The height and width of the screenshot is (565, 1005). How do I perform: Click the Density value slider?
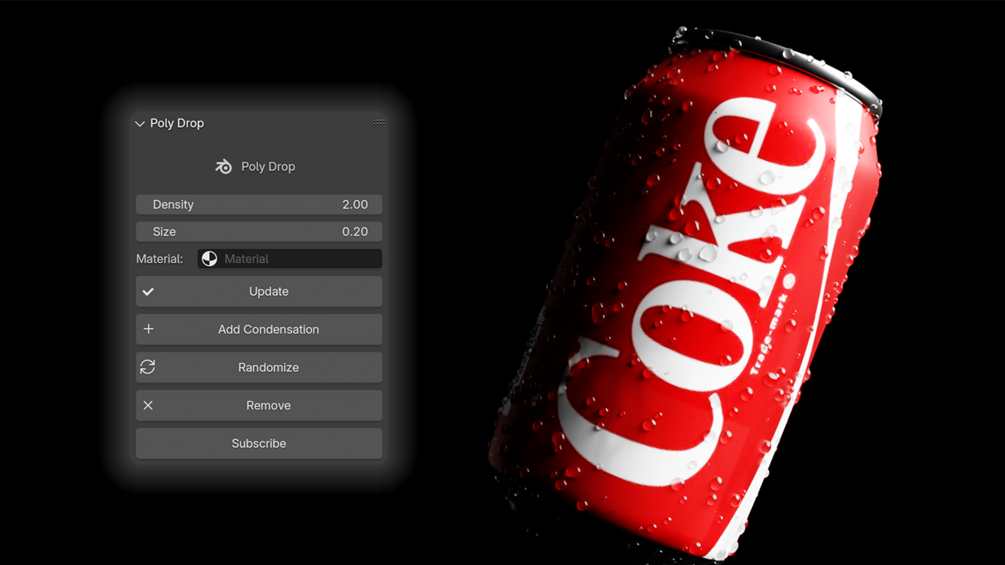[x=259, y=204]
